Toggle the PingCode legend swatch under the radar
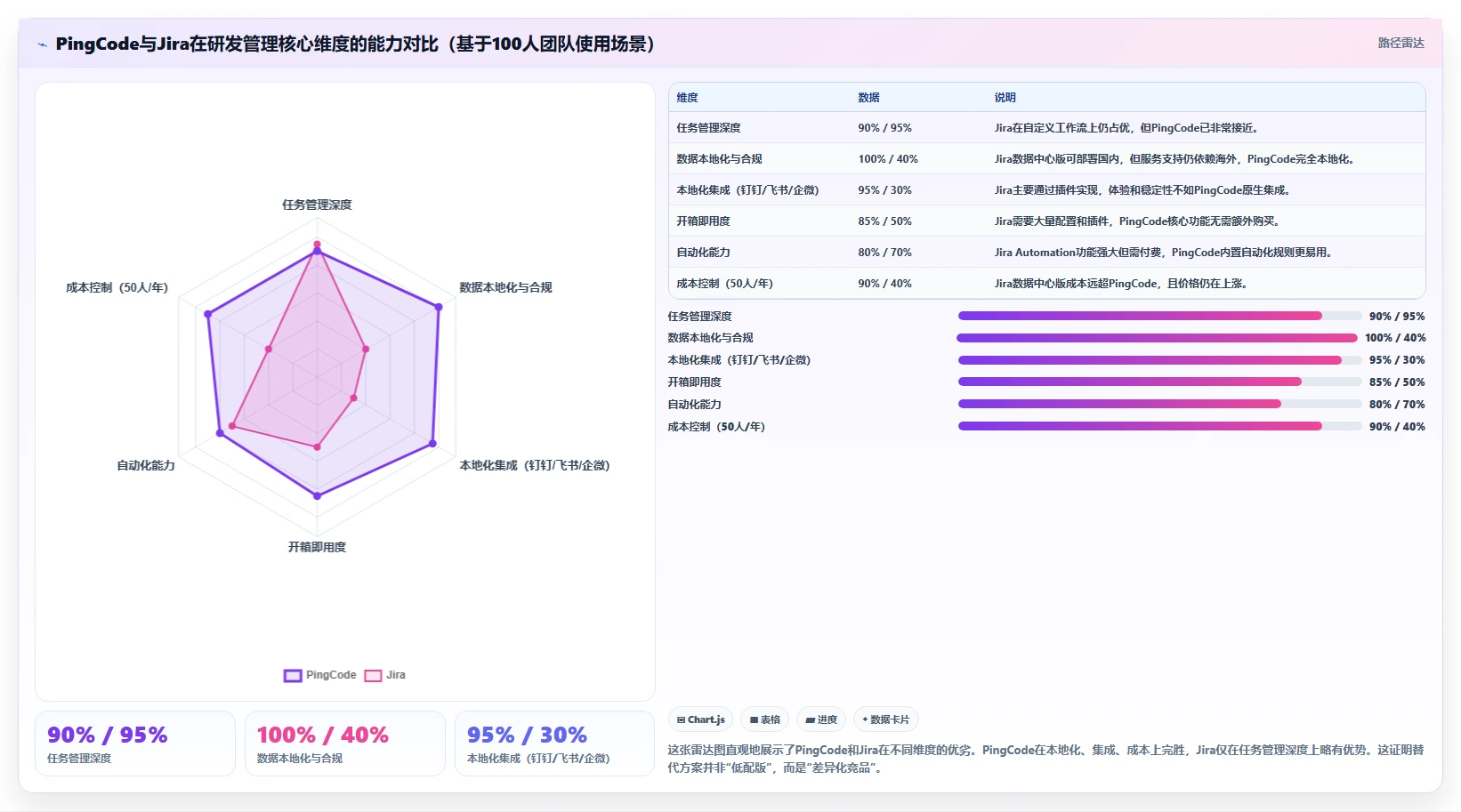The image size is (1461, 812). pyautogui.click(x=293, y=675)
